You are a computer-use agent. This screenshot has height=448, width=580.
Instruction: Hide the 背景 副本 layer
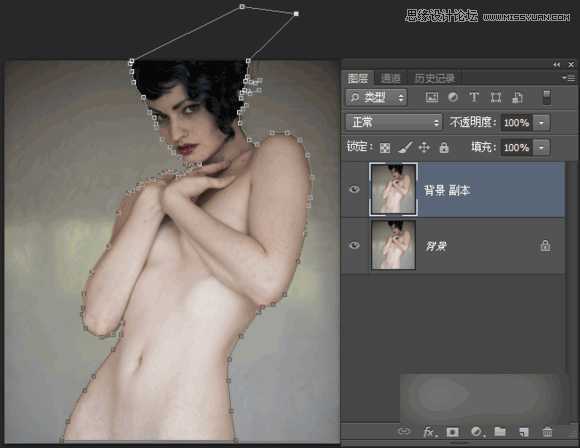click(x=354, y=189)
